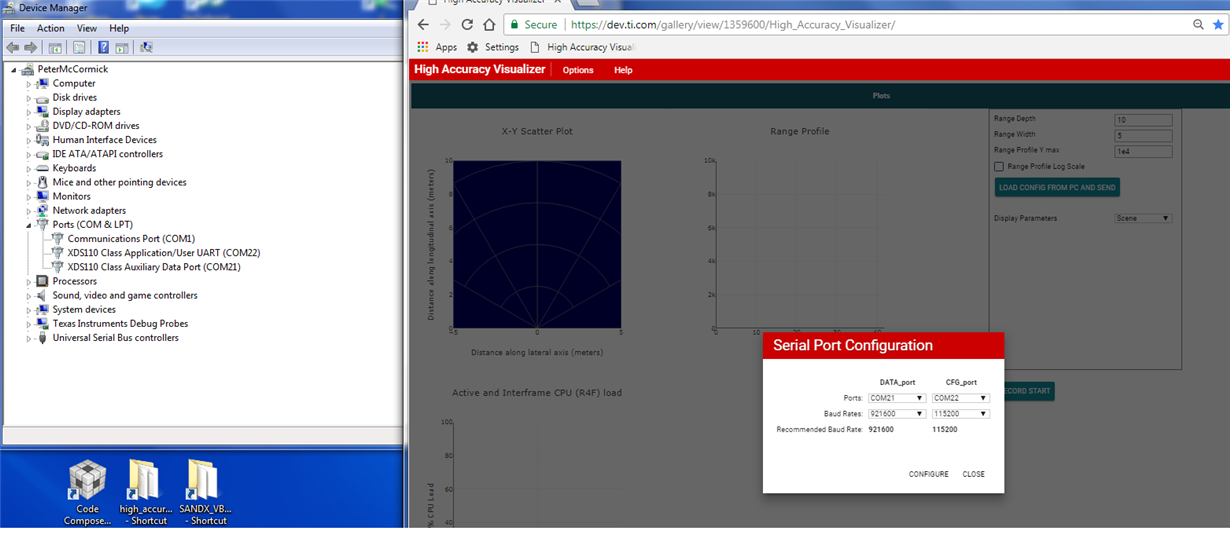Click the High Accuracy Visual bookmark
This screenshot has width=1230, height=534.
(582, 47)
